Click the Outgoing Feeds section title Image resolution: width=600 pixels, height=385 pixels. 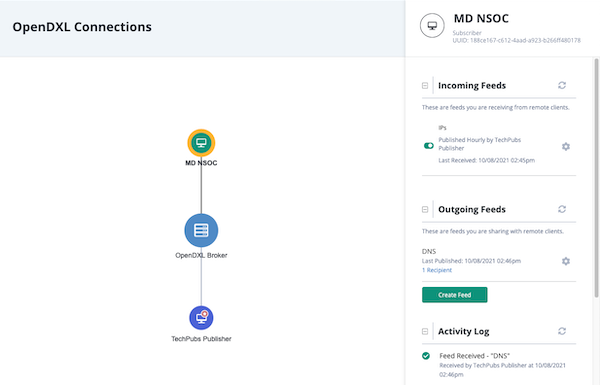tap(472, 209)
